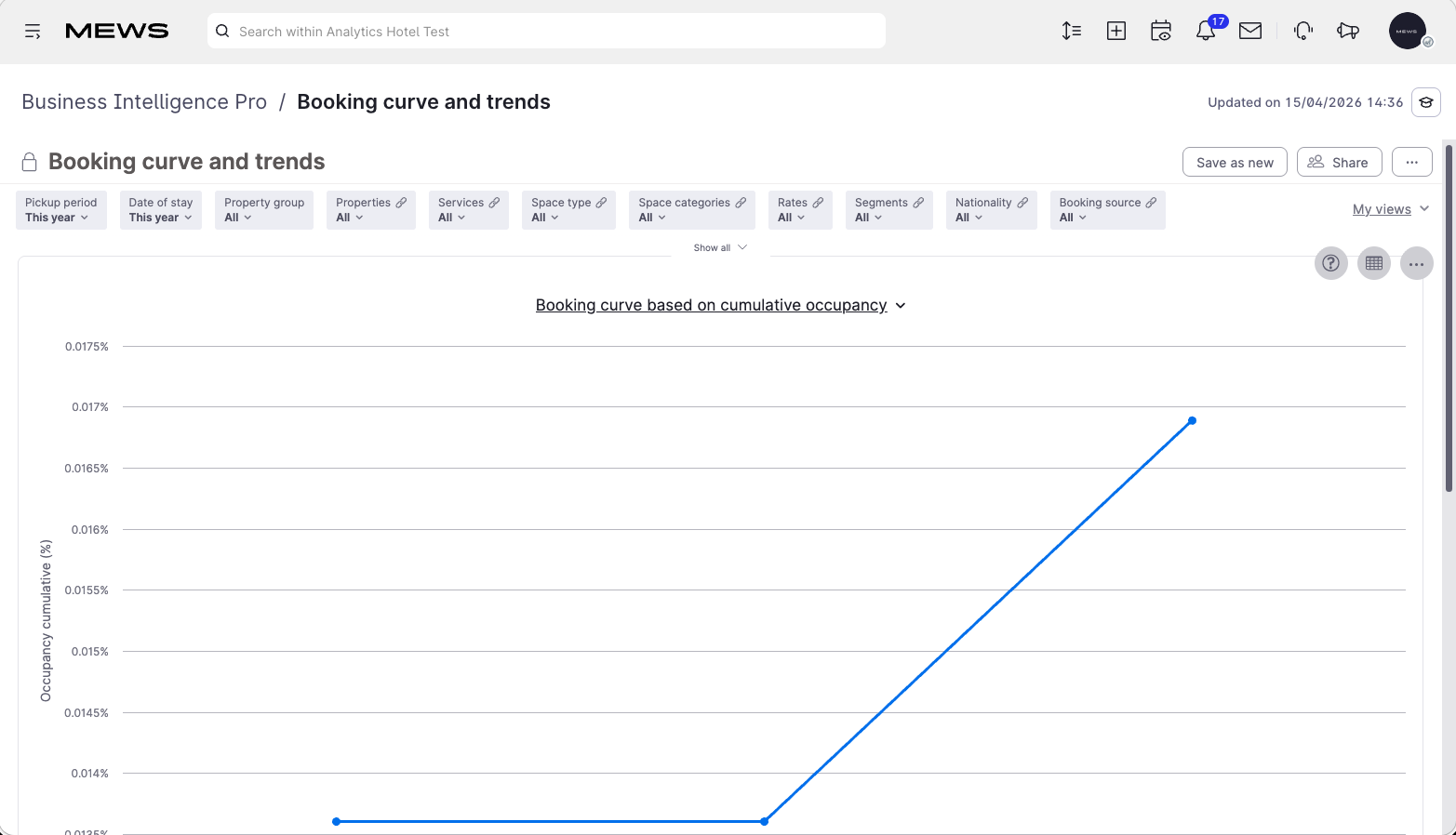Open the user profile avatar
The width and height of the screenshot is (1456, 835).
[1408, 31]
